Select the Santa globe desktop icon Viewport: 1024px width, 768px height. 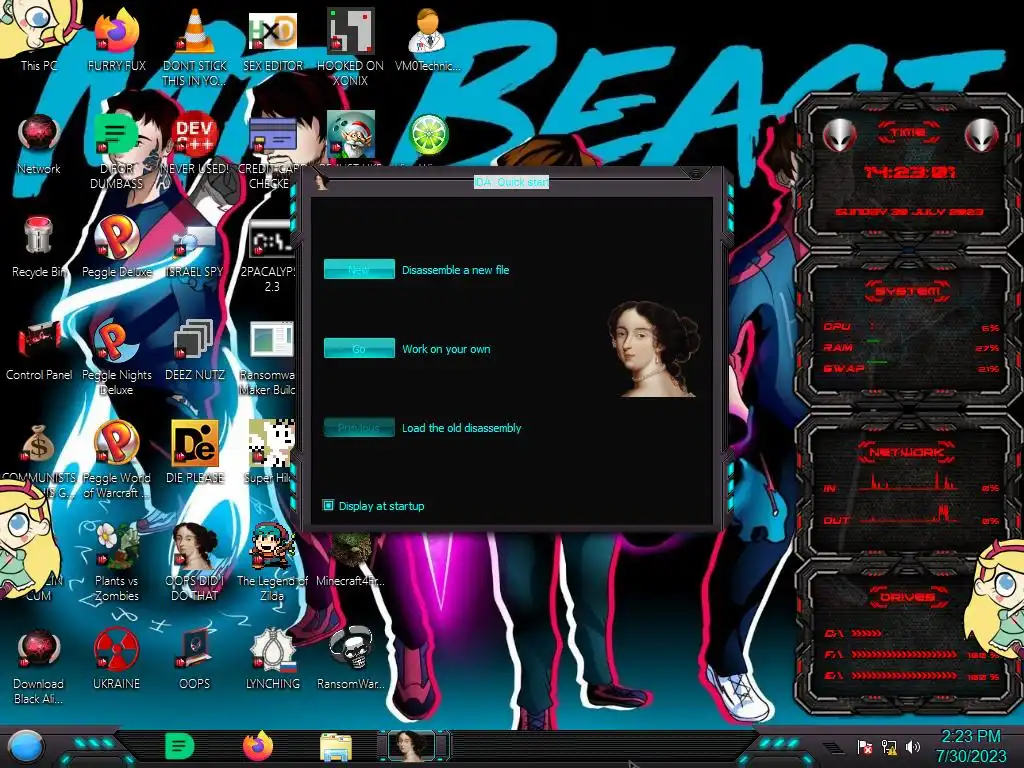(351, 135)
